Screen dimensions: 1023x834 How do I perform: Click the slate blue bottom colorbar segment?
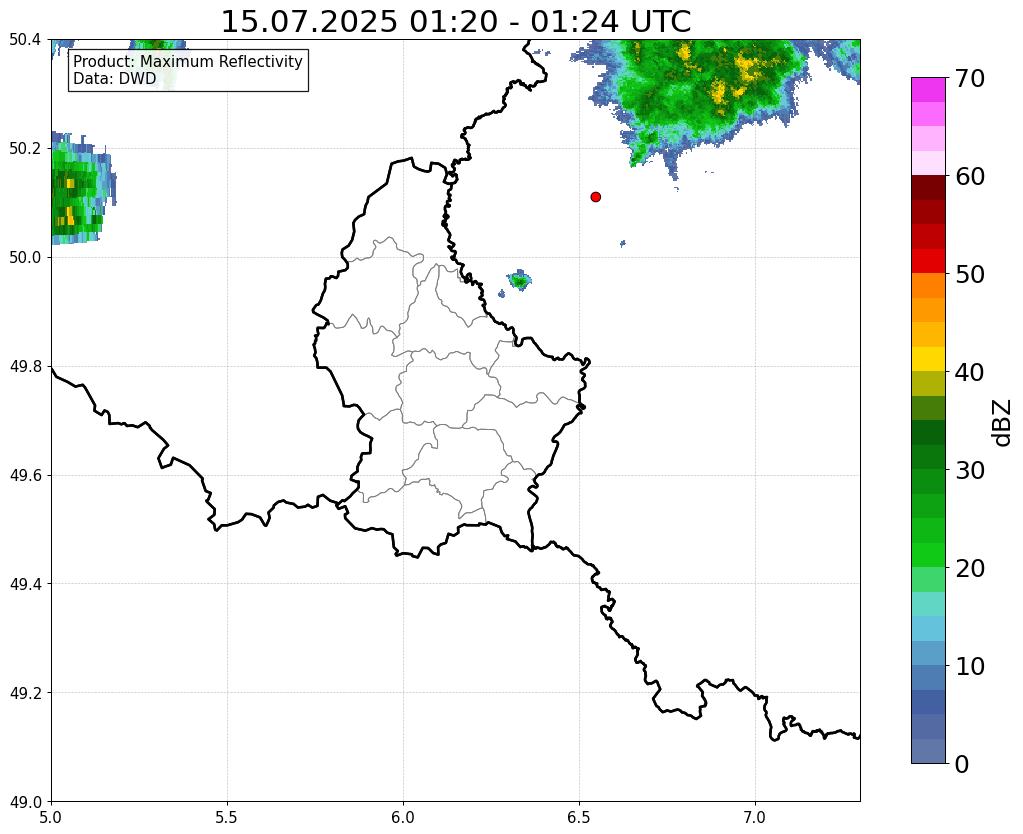click(928, 750)
